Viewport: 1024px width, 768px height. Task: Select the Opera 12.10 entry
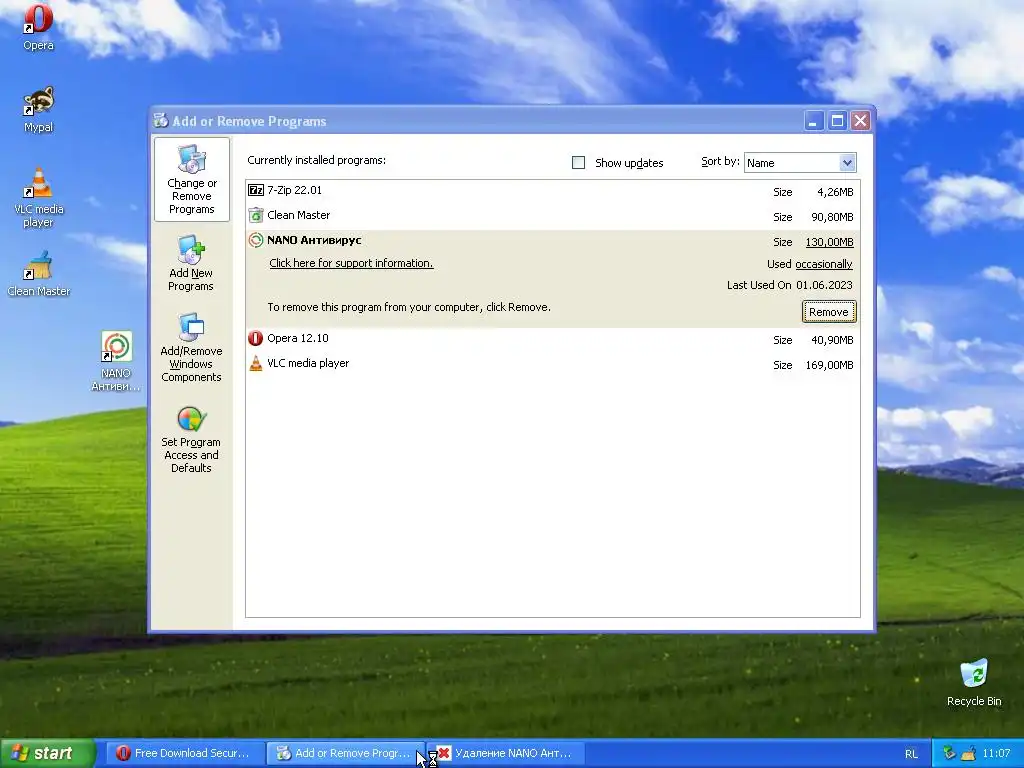pos(552,339)
